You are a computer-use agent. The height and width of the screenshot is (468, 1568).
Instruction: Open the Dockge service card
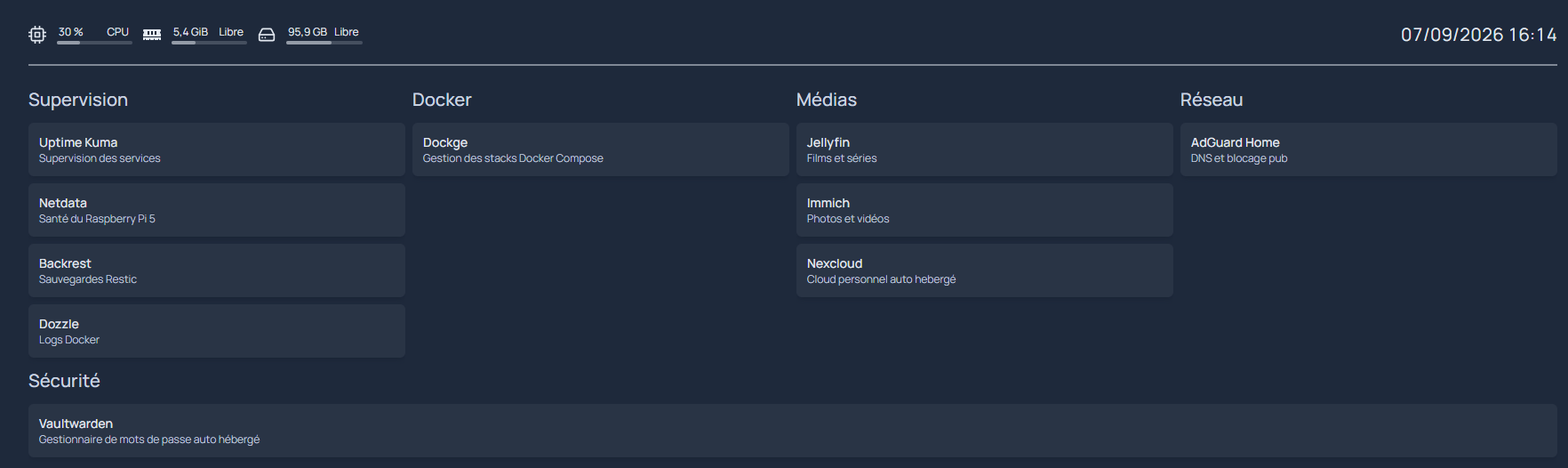click(x=601, y=149)
